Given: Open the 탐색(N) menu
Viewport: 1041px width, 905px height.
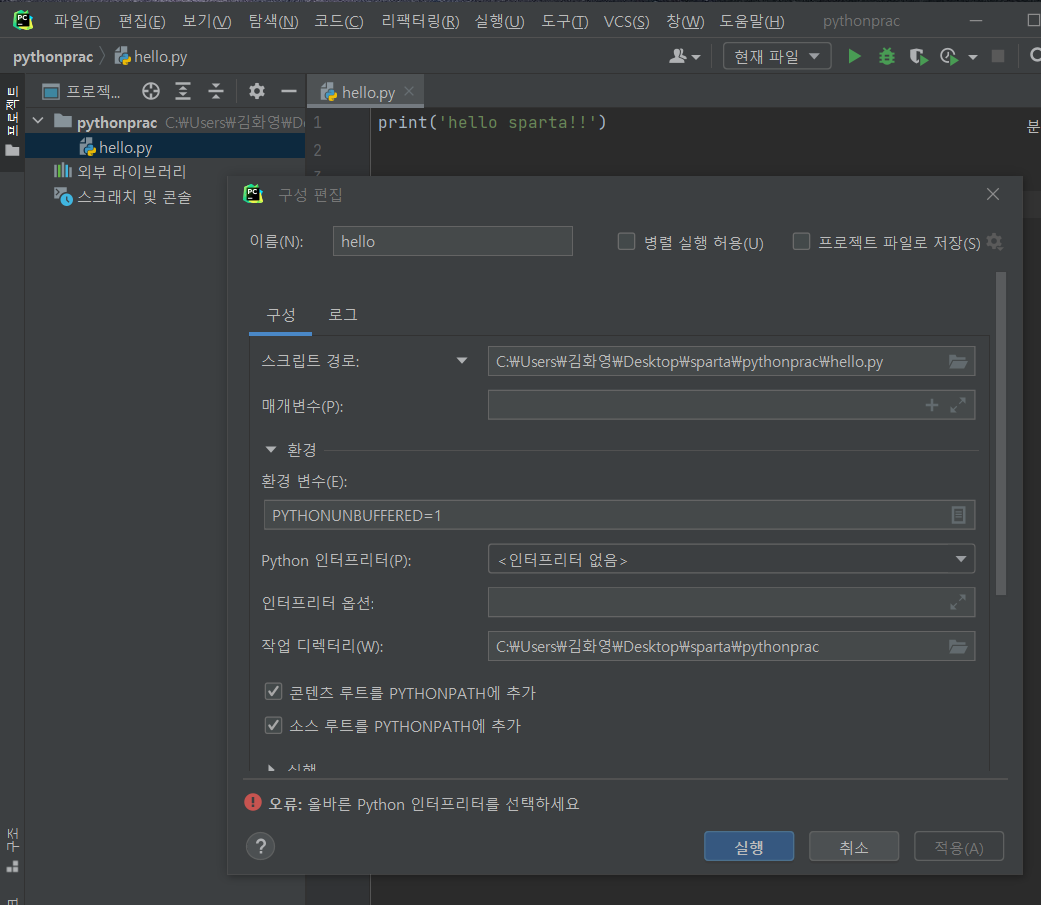Looking at the screenshot, I should [273, 21].
